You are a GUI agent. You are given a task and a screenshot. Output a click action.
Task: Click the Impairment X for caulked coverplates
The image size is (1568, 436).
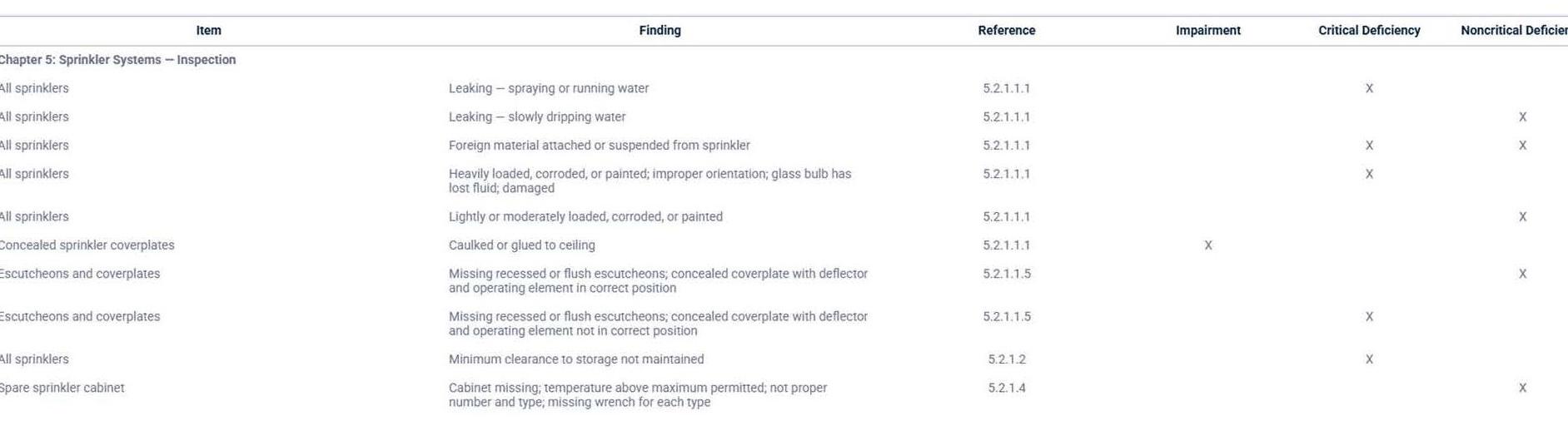point(1207,245)
